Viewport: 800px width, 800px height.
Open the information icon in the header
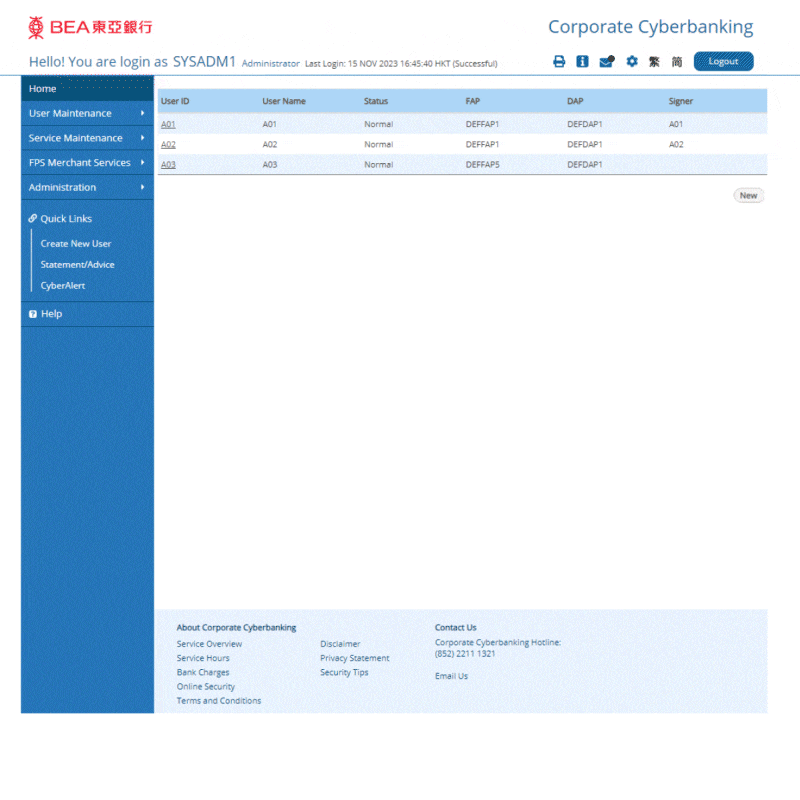(x=582, y=62)
